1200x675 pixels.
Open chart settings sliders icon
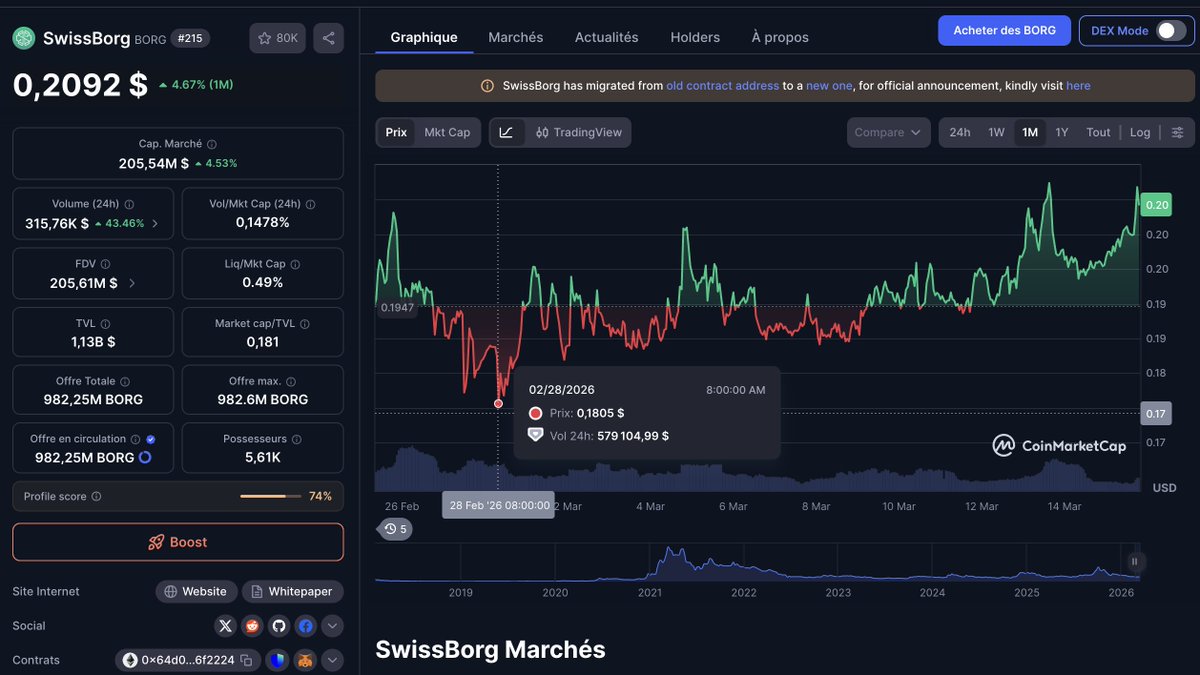[1178, 132]
